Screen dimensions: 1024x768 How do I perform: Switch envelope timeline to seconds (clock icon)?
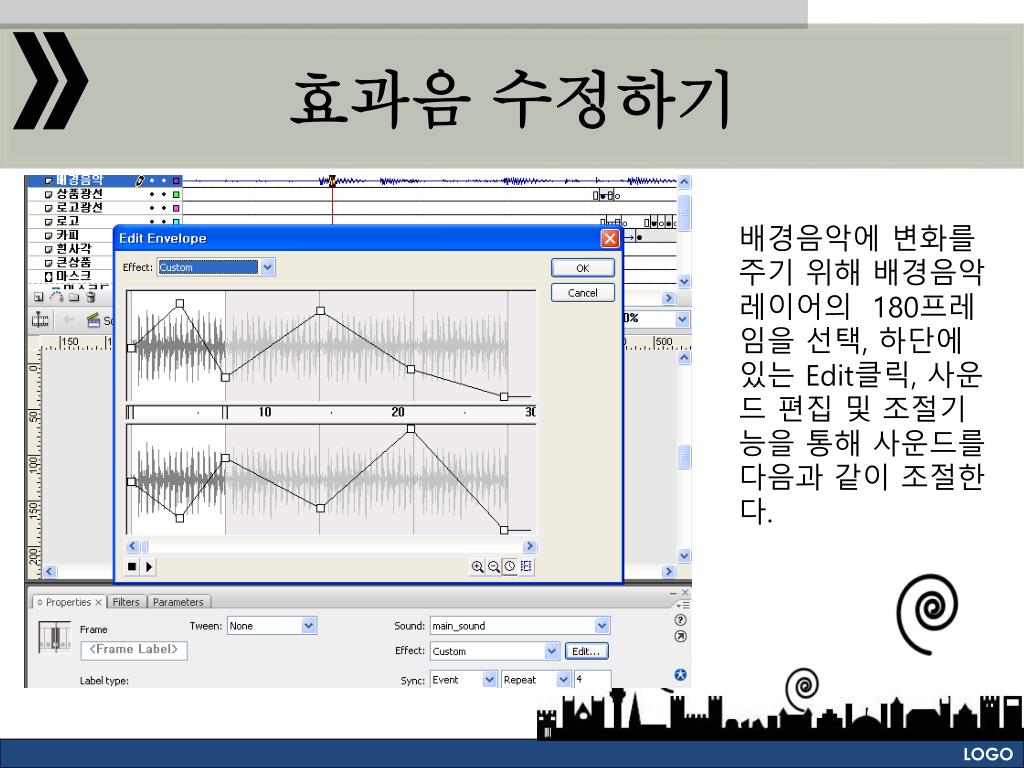(510, 567)
